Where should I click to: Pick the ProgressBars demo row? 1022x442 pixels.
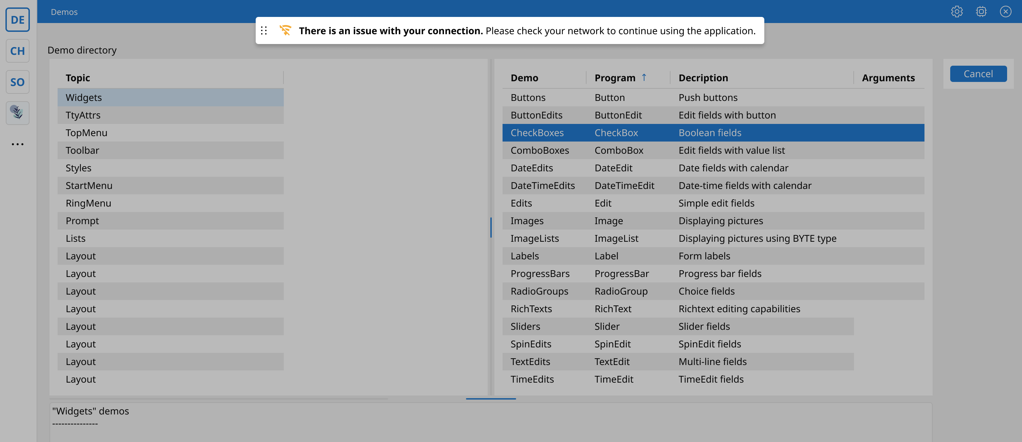[540, 273]
